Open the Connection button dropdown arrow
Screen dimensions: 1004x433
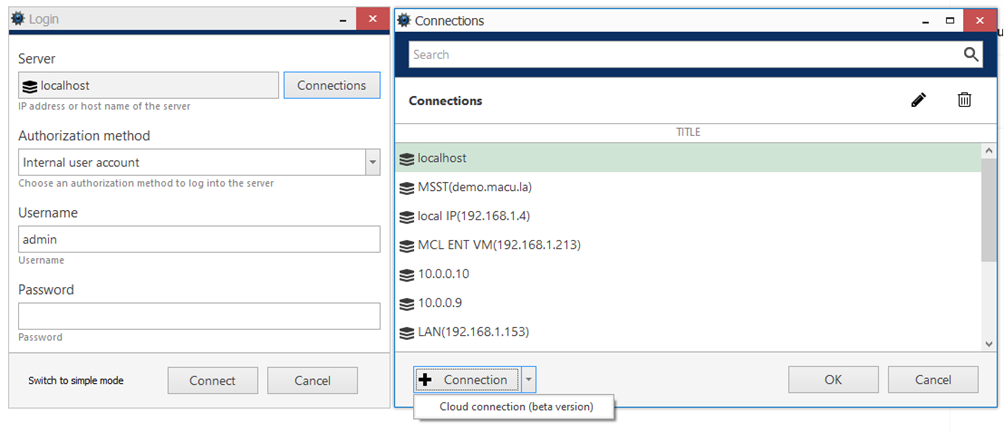(529, 380)
